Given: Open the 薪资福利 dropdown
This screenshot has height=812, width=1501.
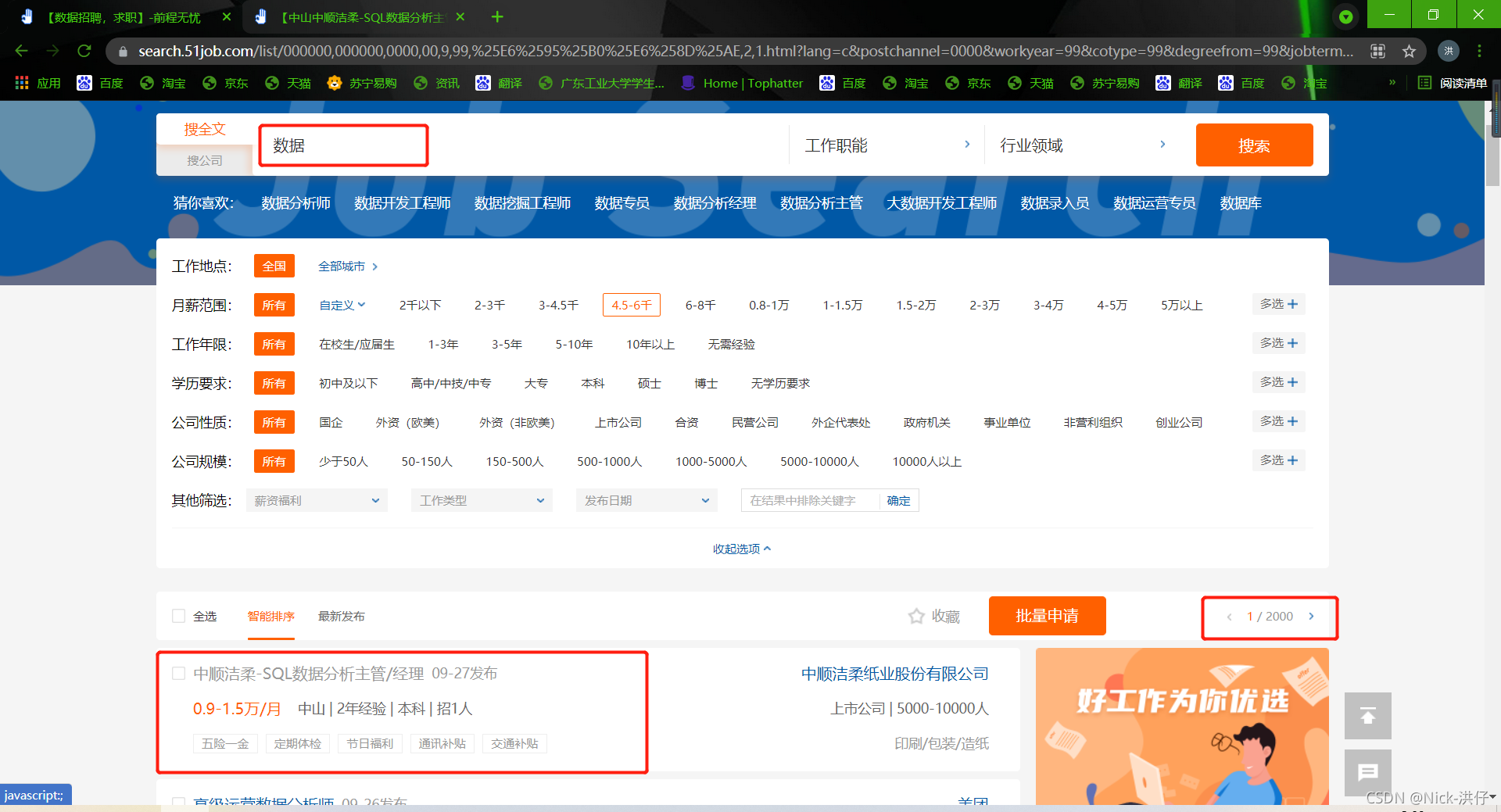Looking at the screenshot, I should [x=317, y=500].
